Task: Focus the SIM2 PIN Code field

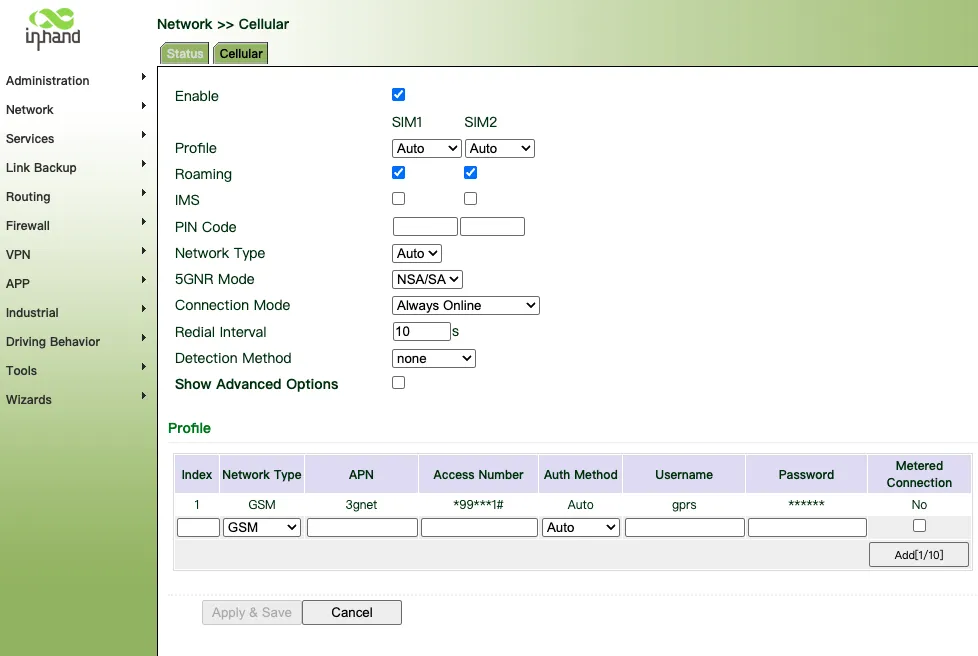Action: [x=493, y=226]
